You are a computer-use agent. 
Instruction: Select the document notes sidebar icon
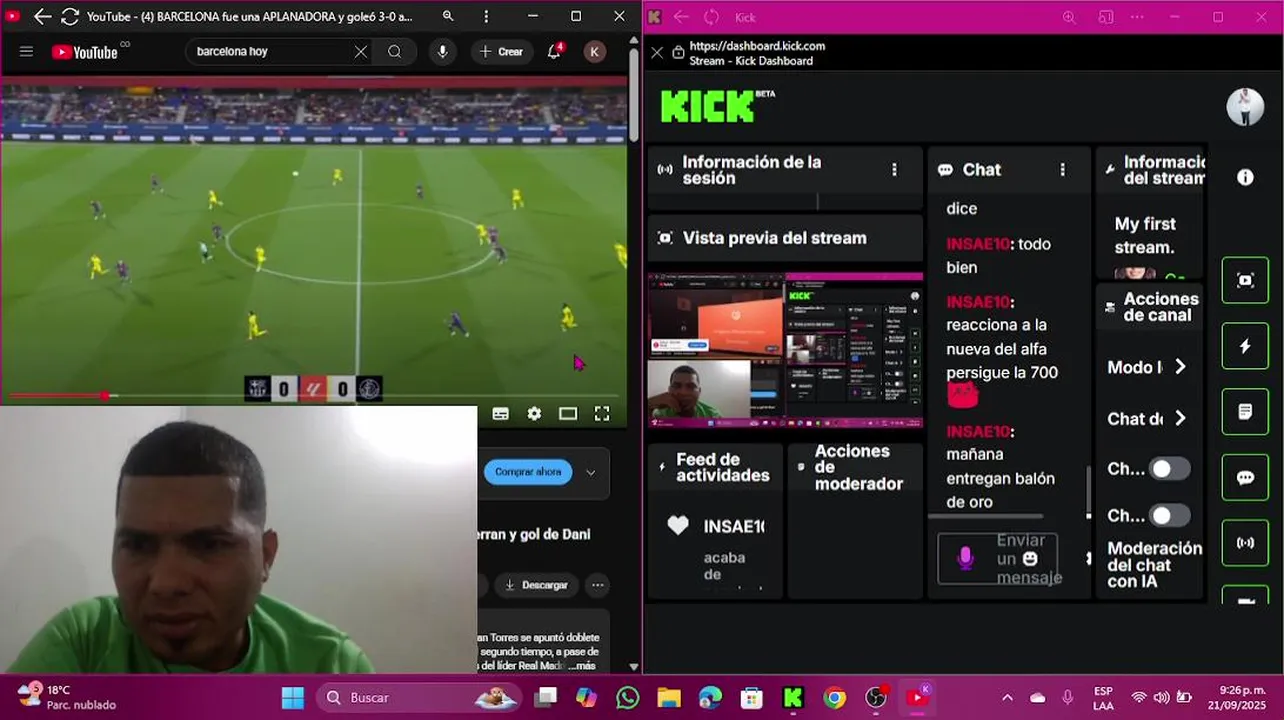coord(1245,412)
